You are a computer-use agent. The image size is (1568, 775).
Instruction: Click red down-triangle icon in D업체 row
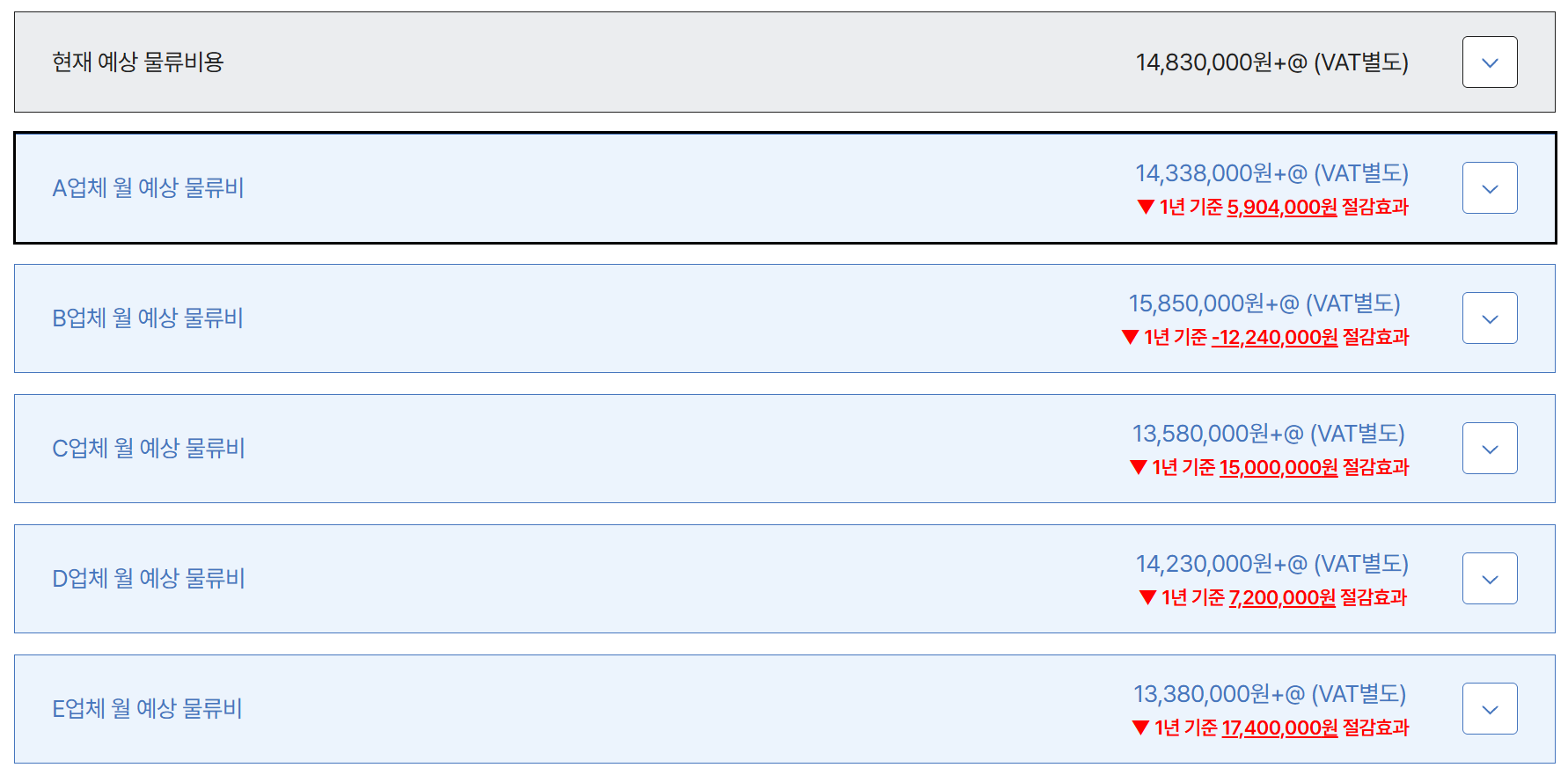tap(1147, 597)
